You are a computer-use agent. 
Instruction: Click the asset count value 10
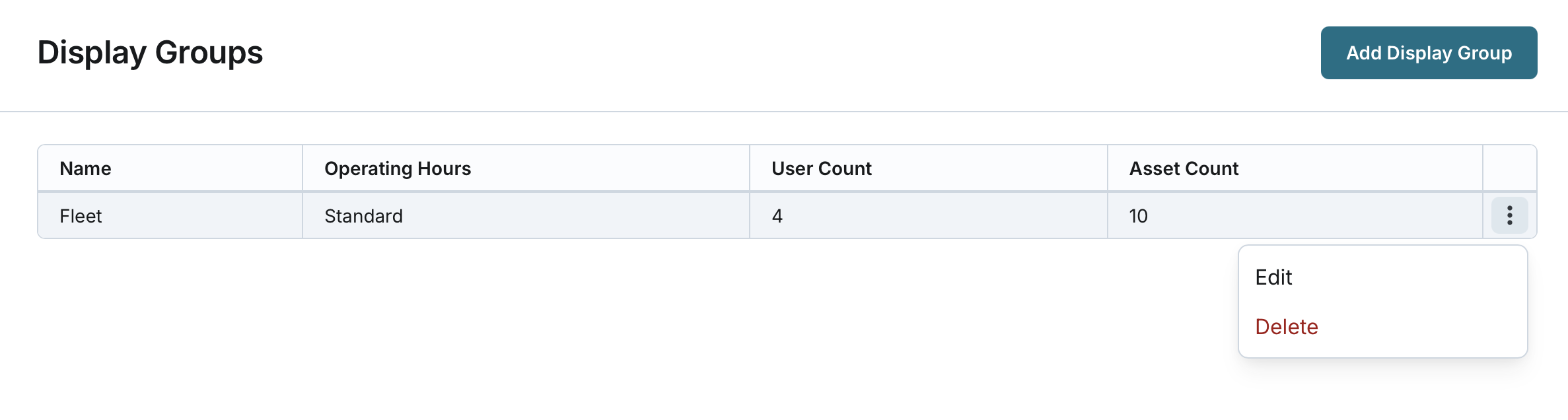click(1138, 216)
